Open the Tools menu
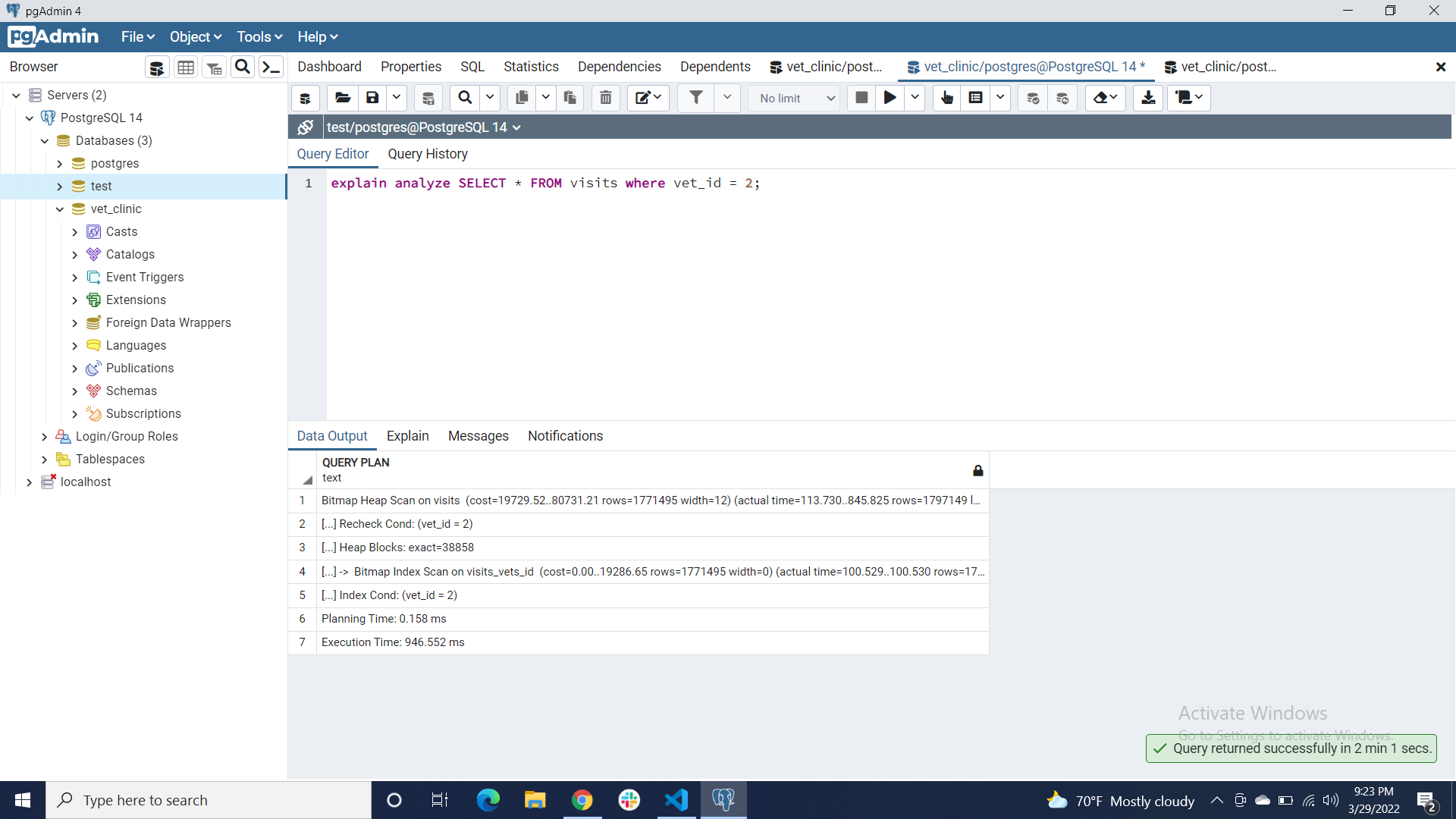This screenshot has height=819, width=1456. [259, 37]
